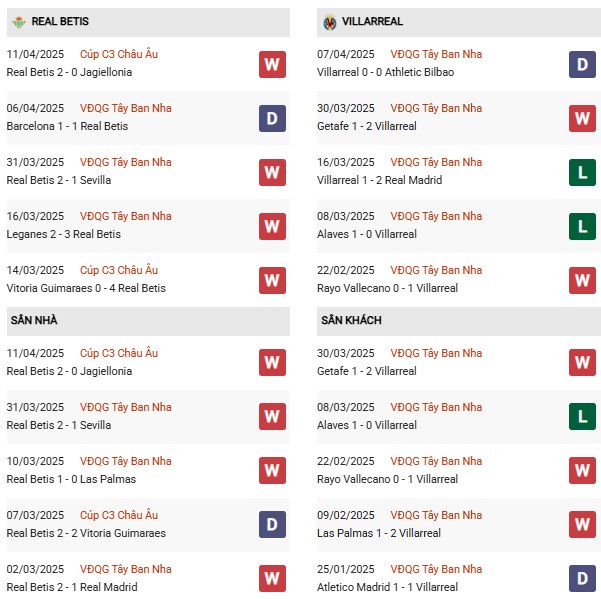Screen dimensions: 601x599
Task: Click the Villarreal club crest icon
Action: pyautogui.click(x=330, y=21)
